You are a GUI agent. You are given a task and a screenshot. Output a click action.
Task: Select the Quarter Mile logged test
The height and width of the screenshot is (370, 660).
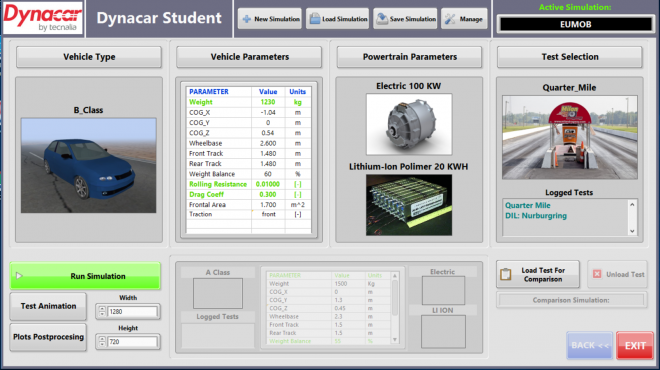(x=527, y=205)
